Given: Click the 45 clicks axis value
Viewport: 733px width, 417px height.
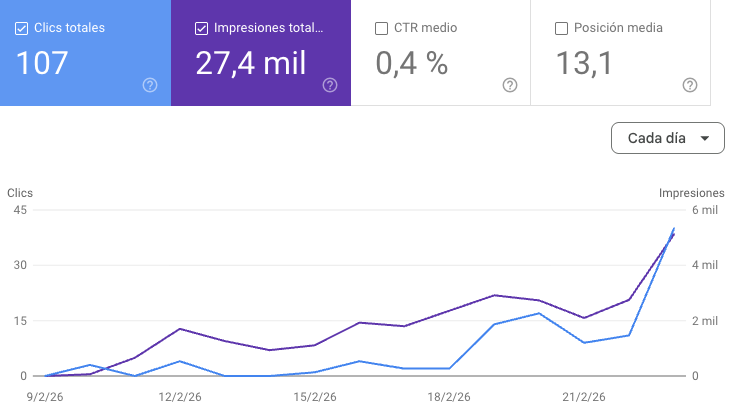Looking at the screenshot, I should [x=20, y=210].
